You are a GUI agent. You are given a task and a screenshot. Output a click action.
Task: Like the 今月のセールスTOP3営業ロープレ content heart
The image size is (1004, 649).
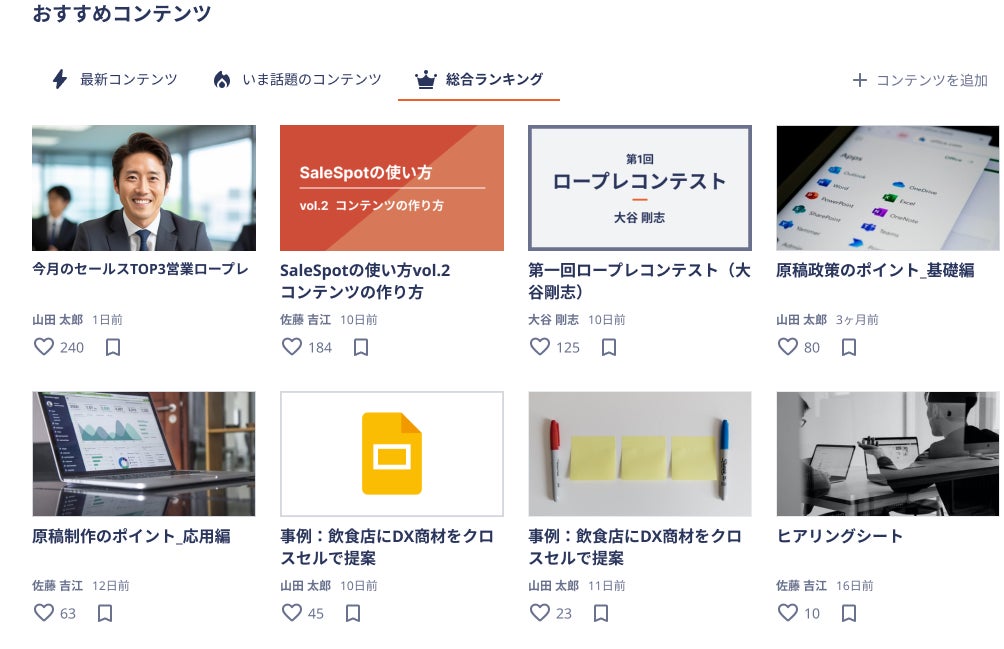pos(44,347)
